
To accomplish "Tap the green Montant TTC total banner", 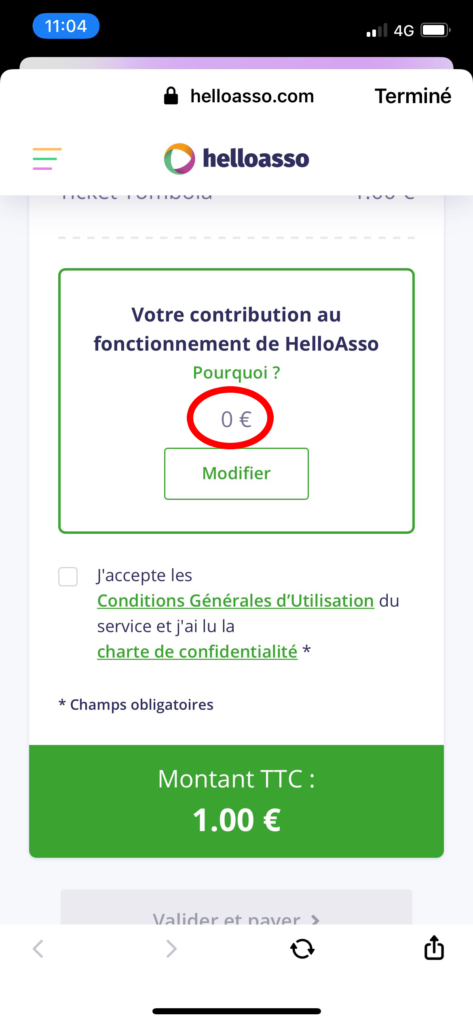I will (x=236, y=801).
